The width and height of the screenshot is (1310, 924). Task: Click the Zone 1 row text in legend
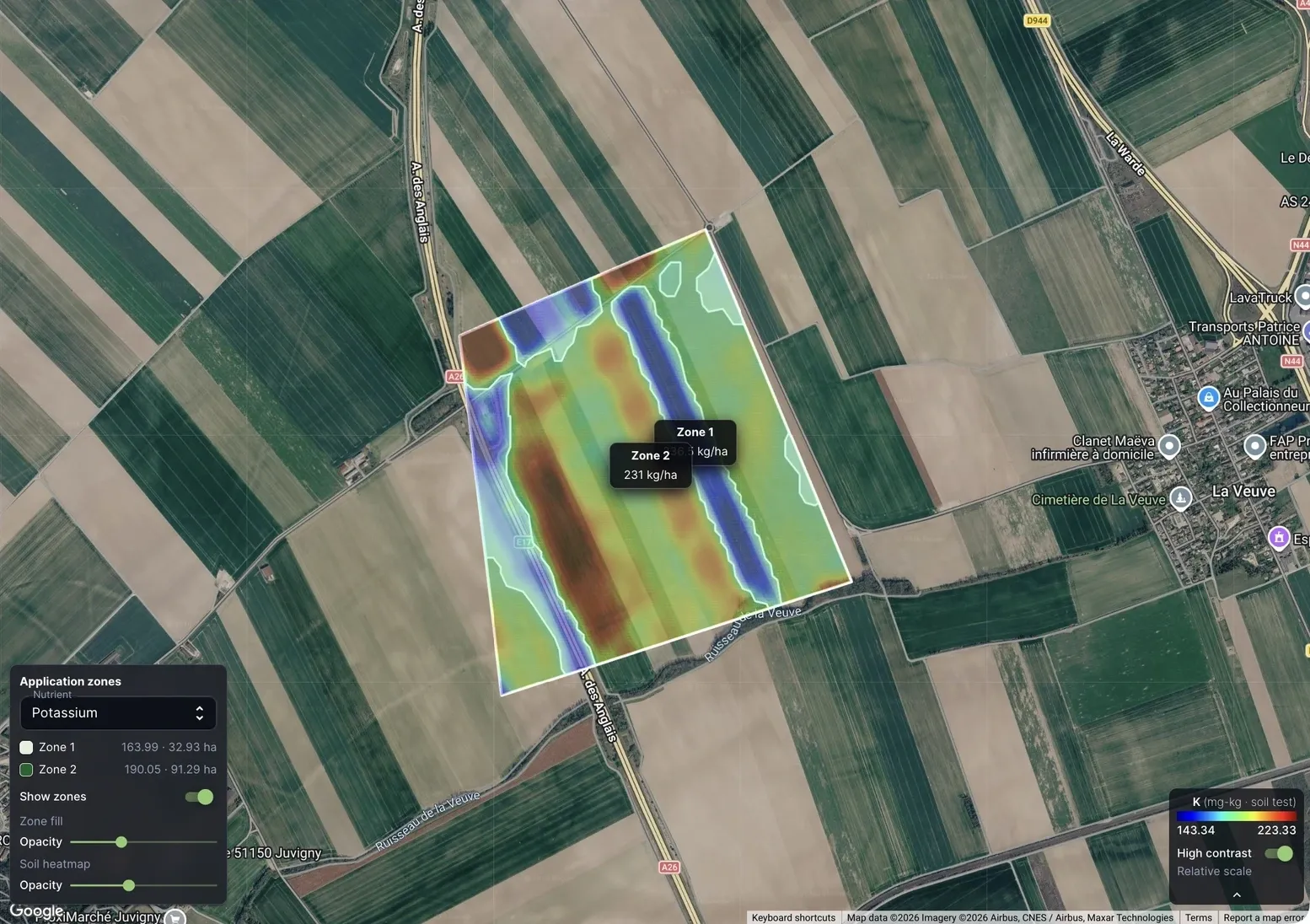coord(56,747)
